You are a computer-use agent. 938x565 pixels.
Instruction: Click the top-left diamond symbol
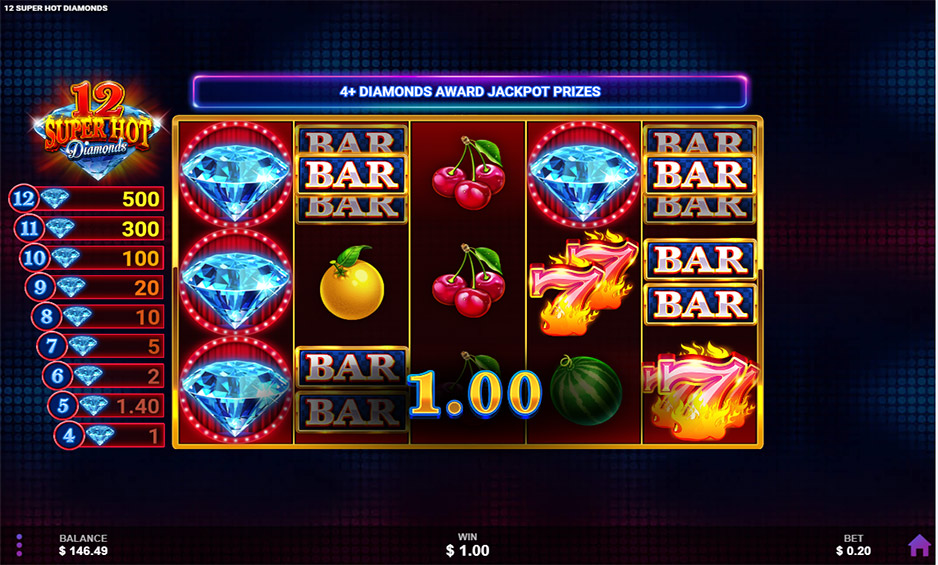click(236, 174)
